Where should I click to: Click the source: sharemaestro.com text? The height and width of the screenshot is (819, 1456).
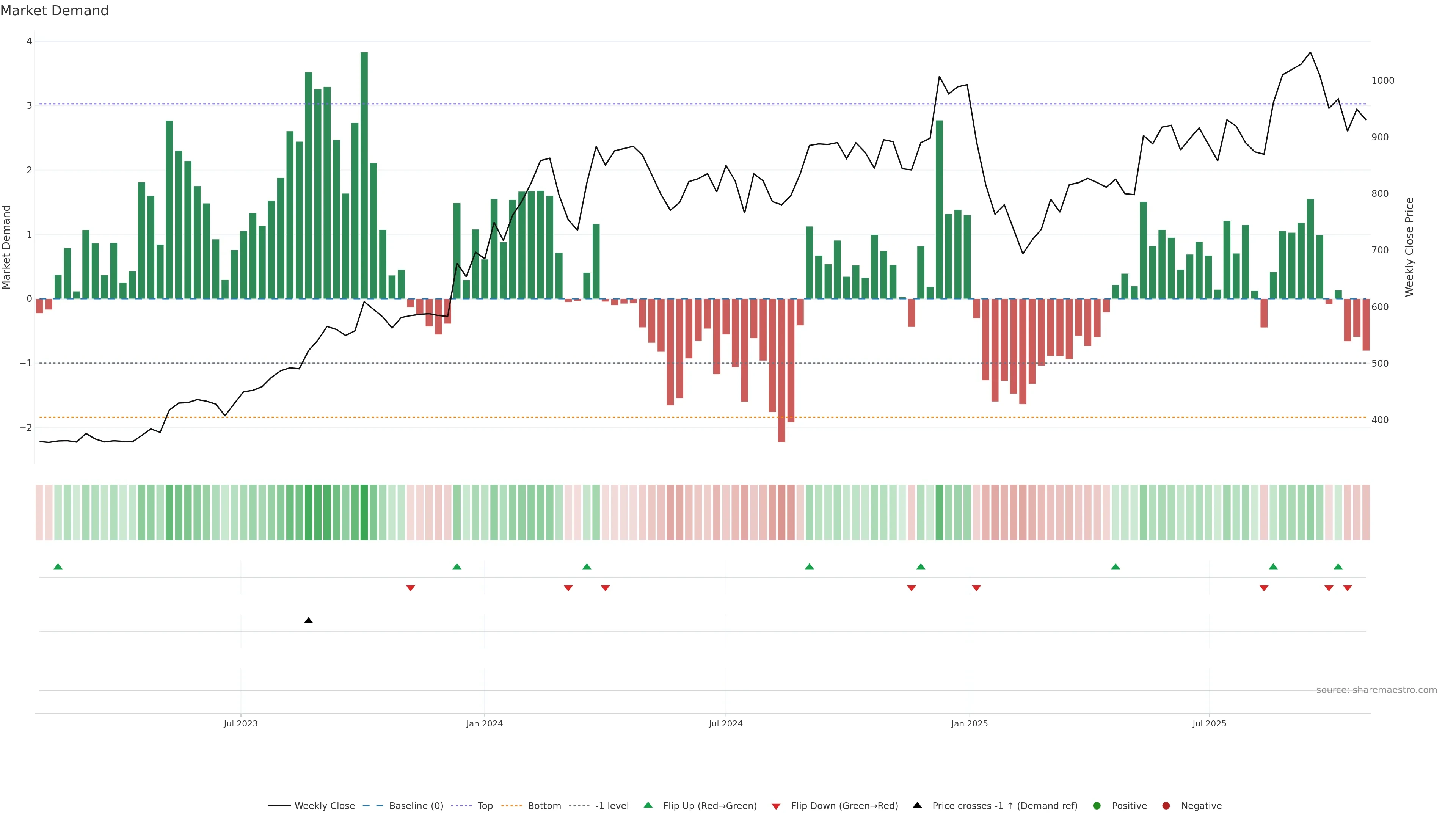[1376, 690]
